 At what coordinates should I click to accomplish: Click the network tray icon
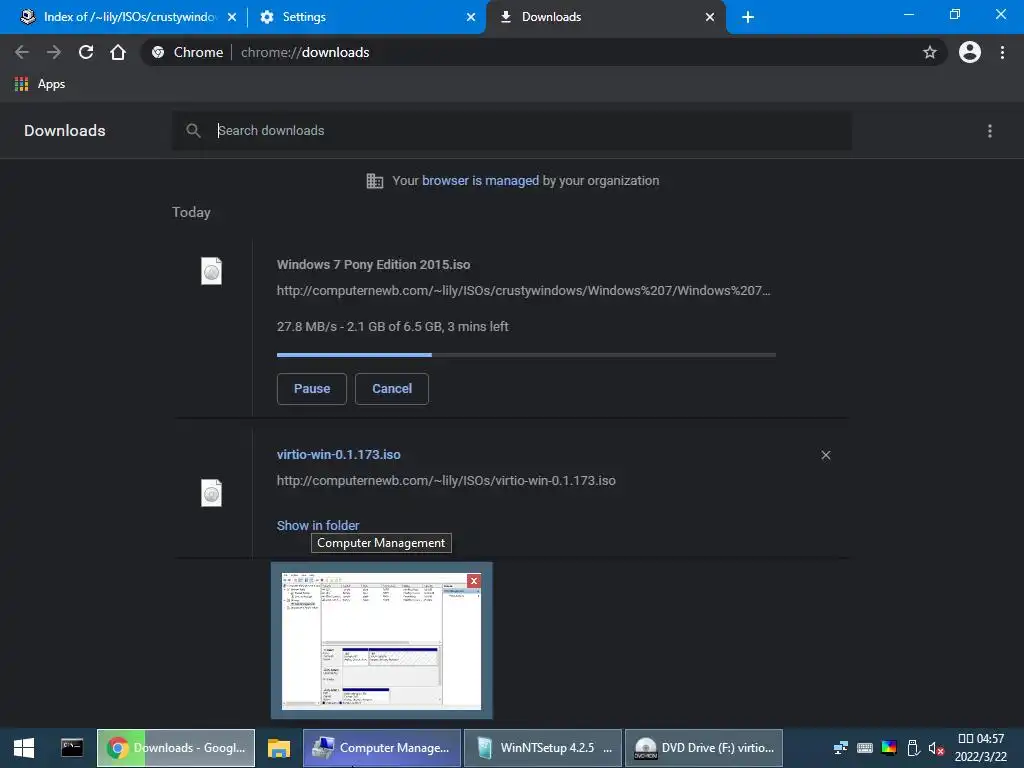point(840,748)
